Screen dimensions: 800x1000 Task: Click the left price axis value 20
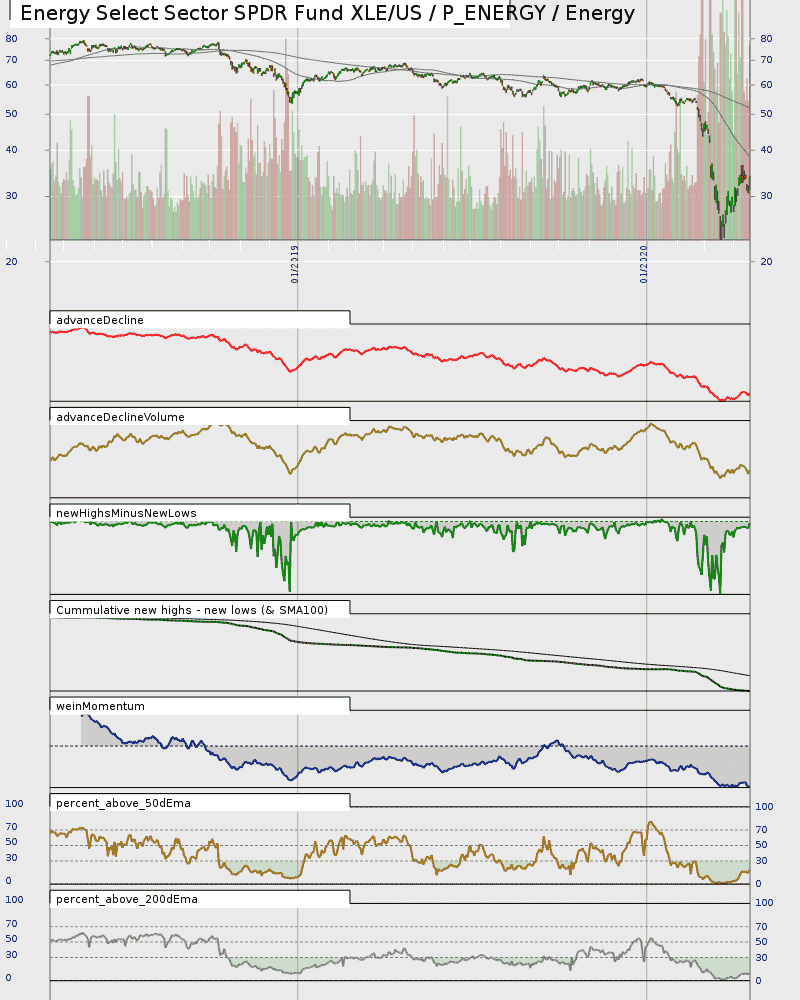(11, 261)
